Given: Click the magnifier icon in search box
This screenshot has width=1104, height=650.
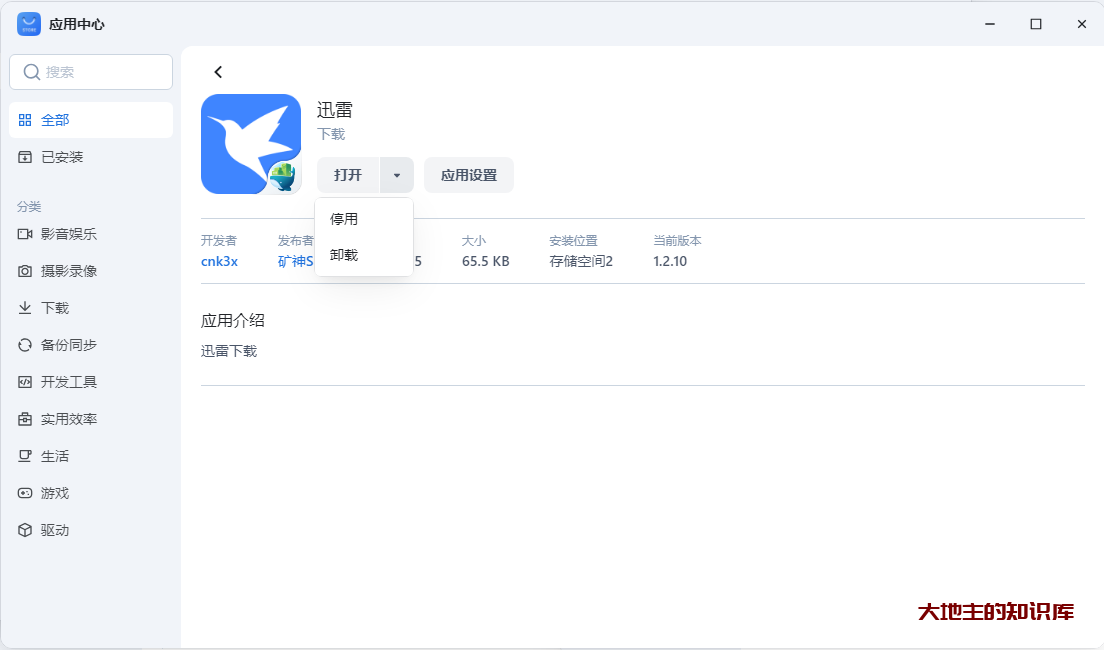Looking at the screenshot, I should click(31, 72).
